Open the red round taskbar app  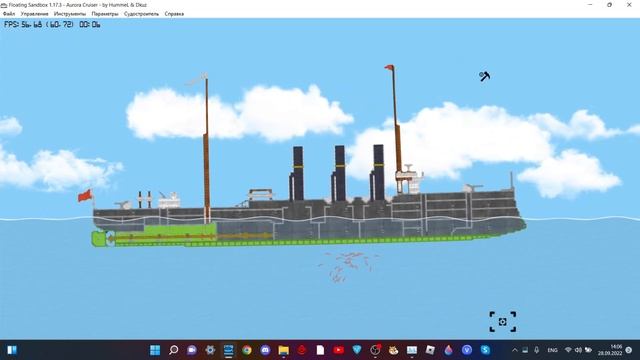(302, 350)
